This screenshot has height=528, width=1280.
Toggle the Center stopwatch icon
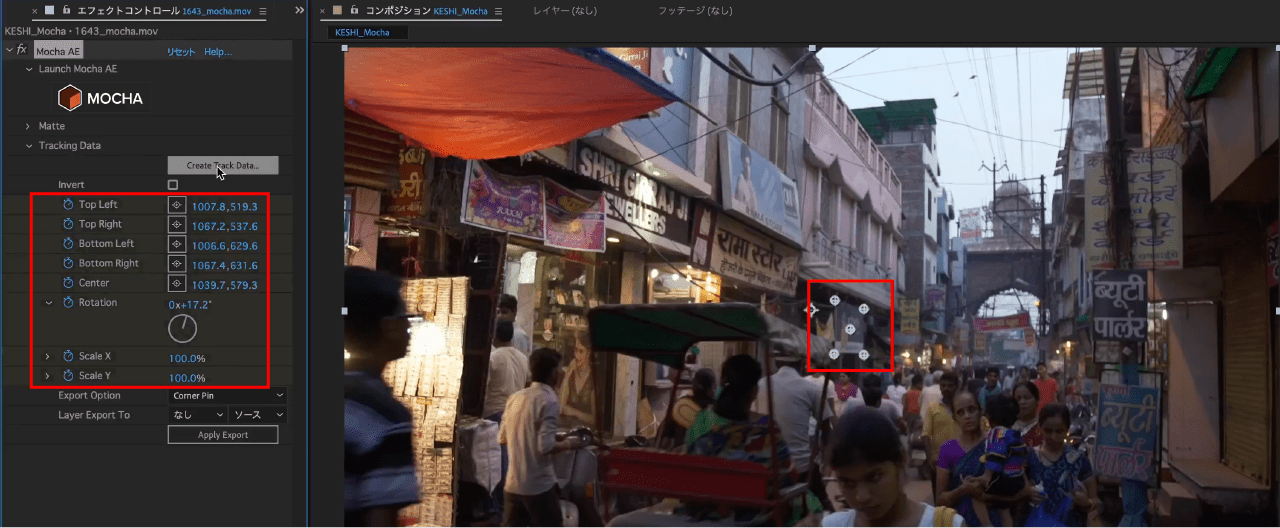(68, 283)
